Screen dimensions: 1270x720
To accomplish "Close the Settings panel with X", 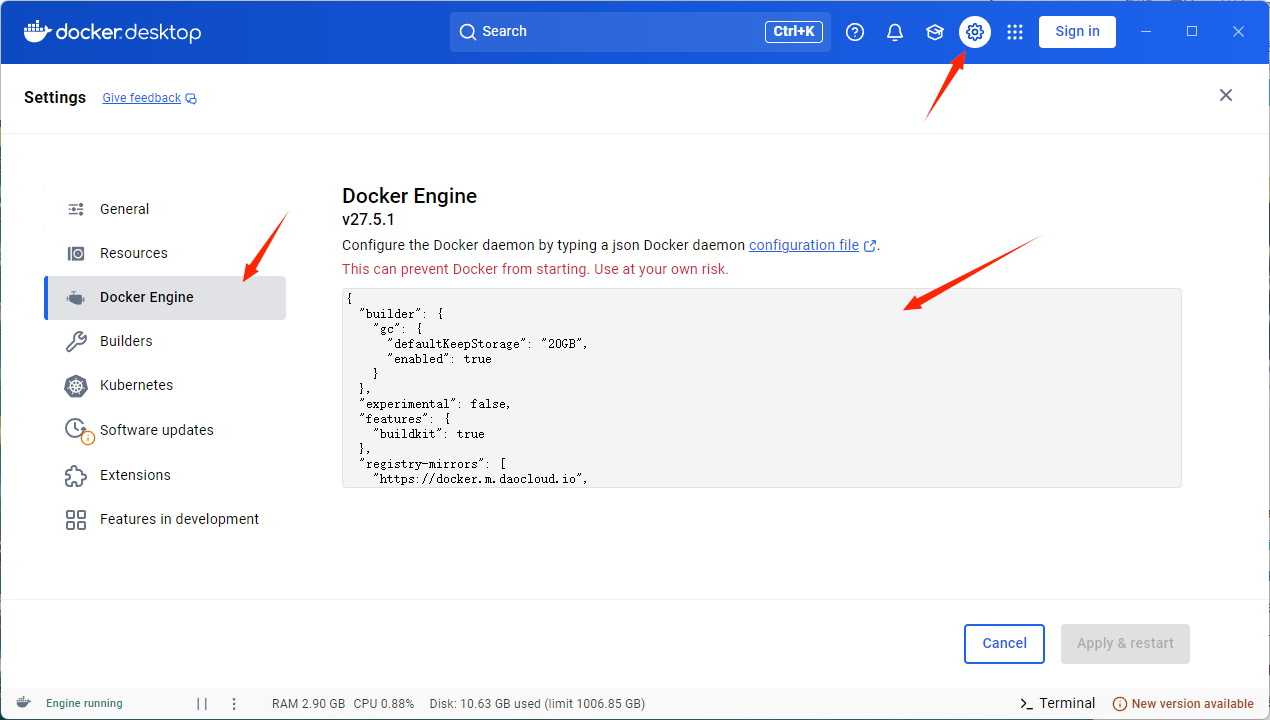I will pos(1226,95).
